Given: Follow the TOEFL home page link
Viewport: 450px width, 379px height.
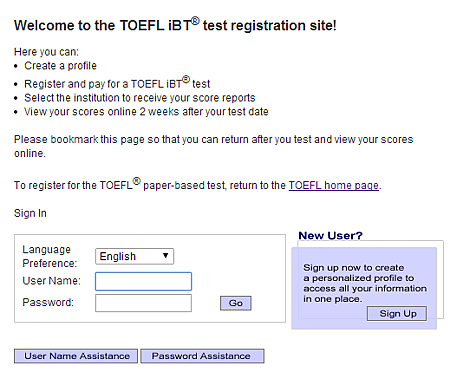Looking at the screenshot, I should click(x=334, y=185).
